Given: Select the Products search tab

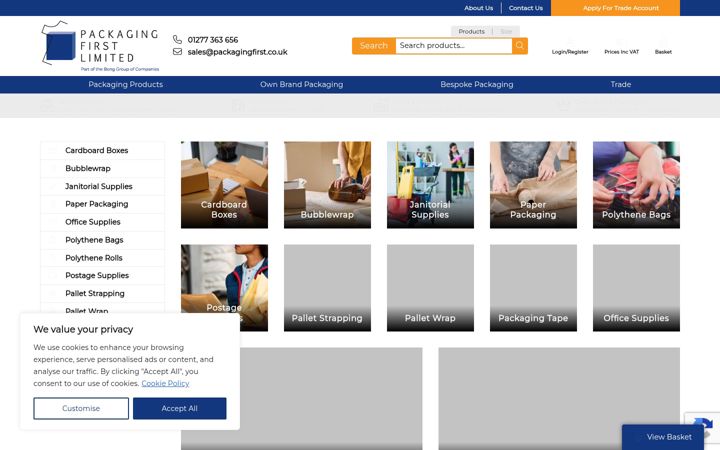Looking at the screenshot, I should pos(472,31).
